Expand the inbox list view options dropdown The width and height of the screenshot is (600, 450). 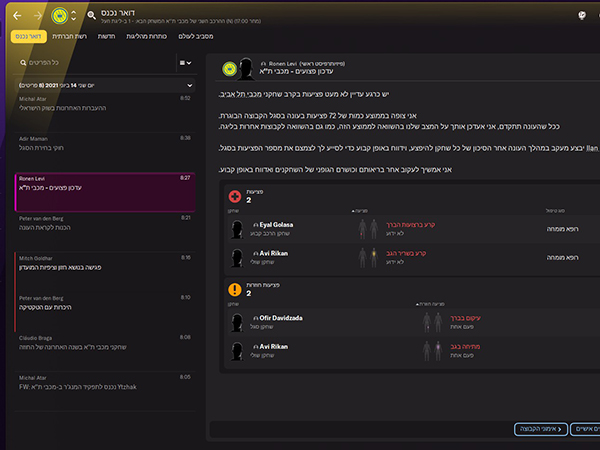(x=186, y=63)
